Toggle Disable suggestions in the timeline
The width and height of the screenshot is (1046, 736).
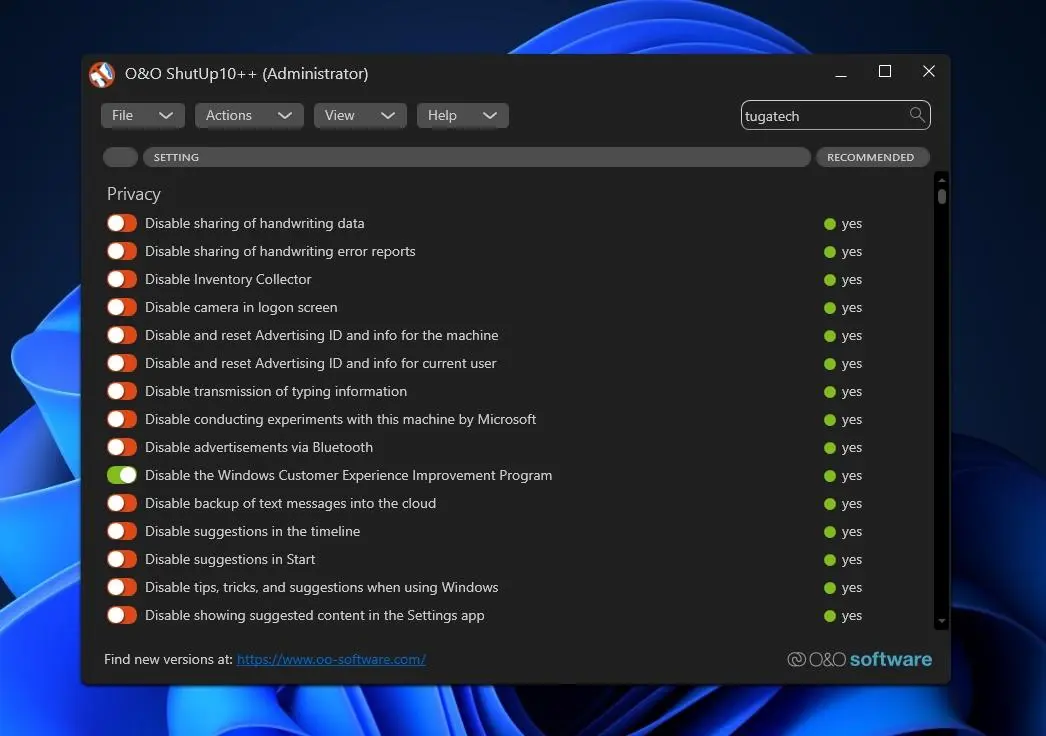(x=121, y=531)
